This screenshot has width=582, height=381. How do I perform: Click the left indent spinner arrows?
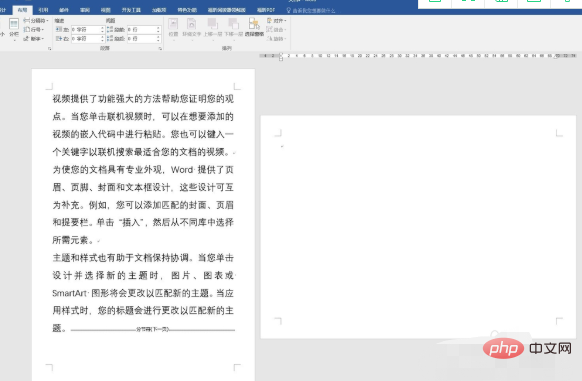102,29
